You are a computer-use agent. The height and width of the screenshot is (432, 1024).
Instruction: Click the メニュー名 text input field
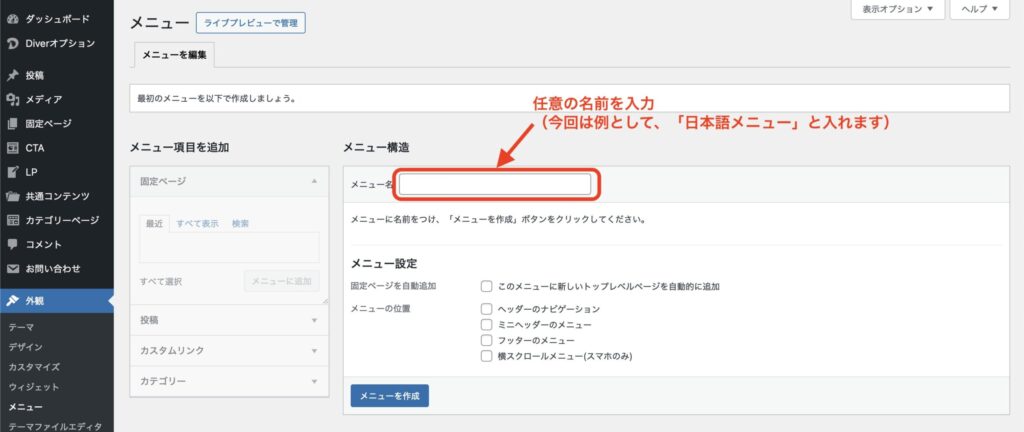495,184
